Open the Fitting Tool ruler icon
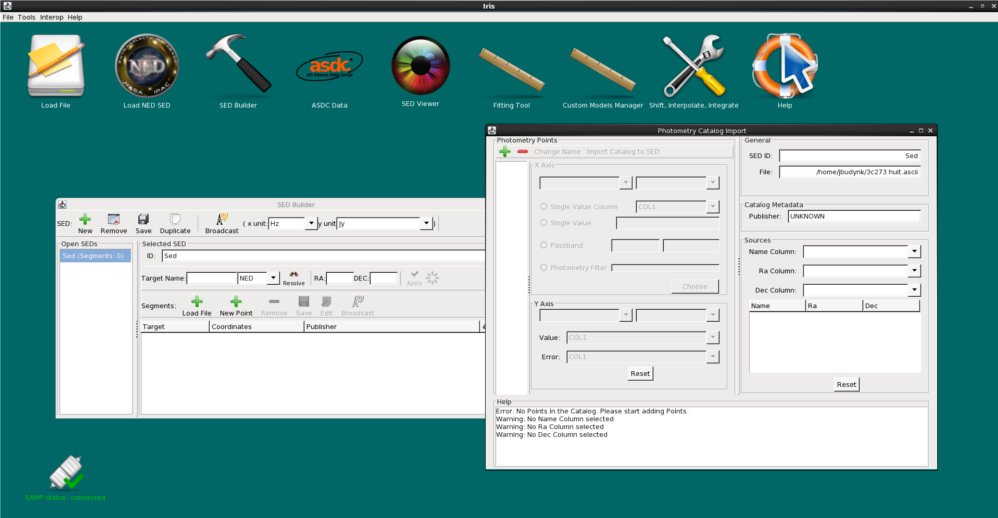This screenshot has height=518, width=998. tap(511, 68)
